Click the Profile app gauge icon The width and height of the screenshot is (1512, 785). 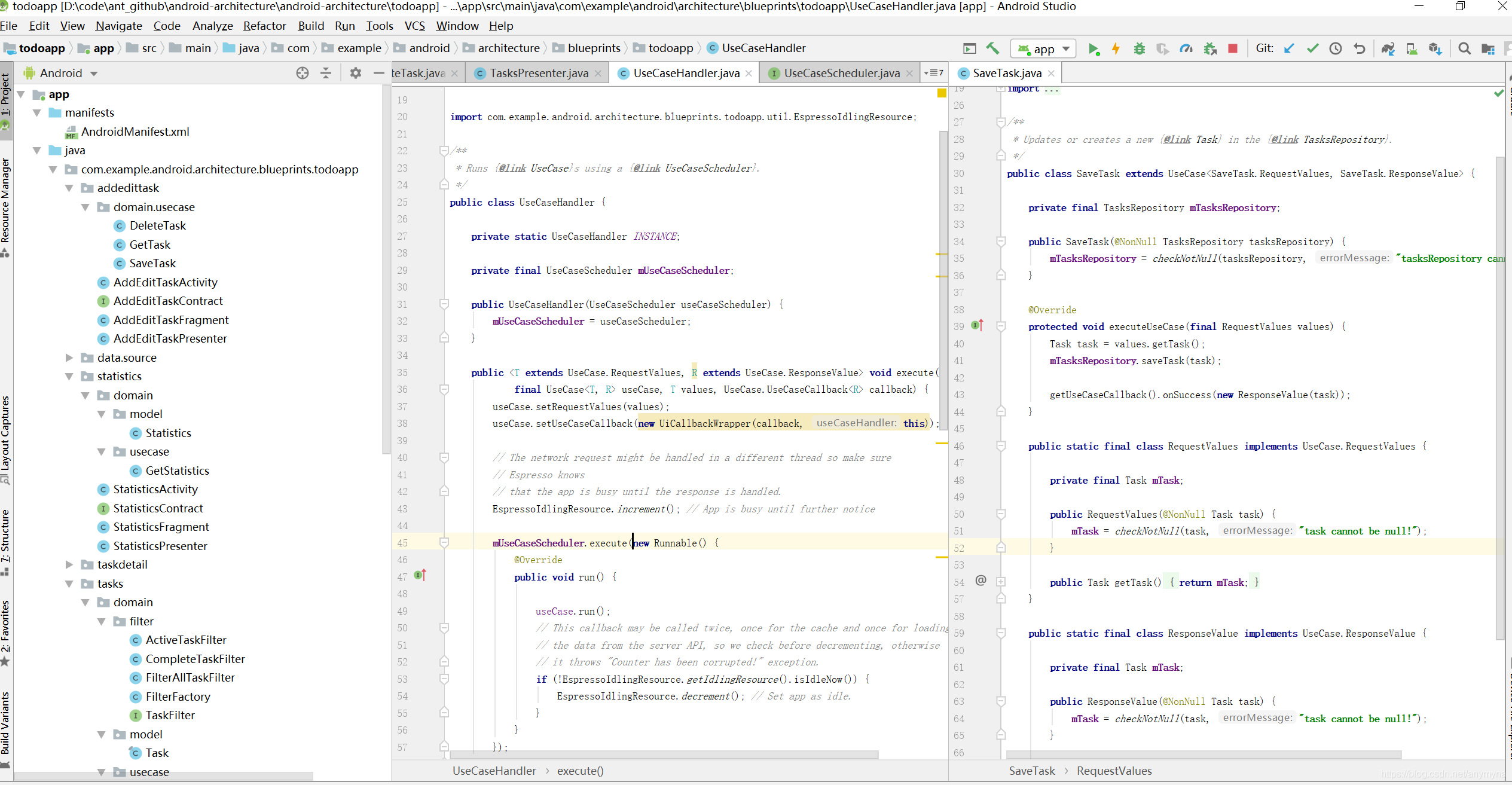coord(1186,49)
